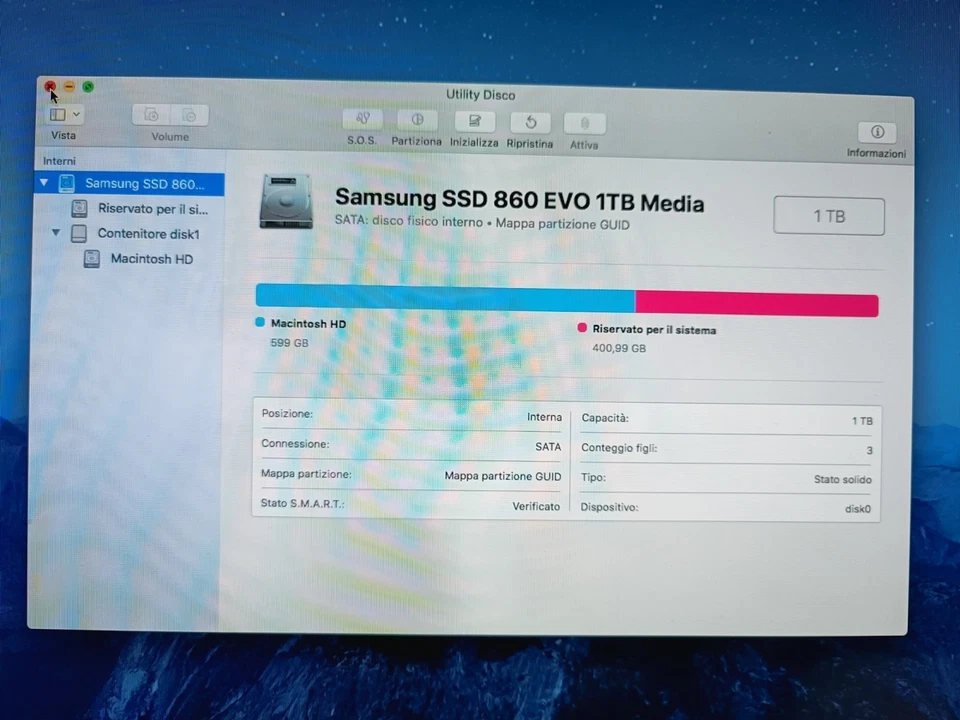Click the Stato S.M.A.R.T. Verificato value
Image resolution: width=960 pixels, height=720 pixels.
[536, 507]
